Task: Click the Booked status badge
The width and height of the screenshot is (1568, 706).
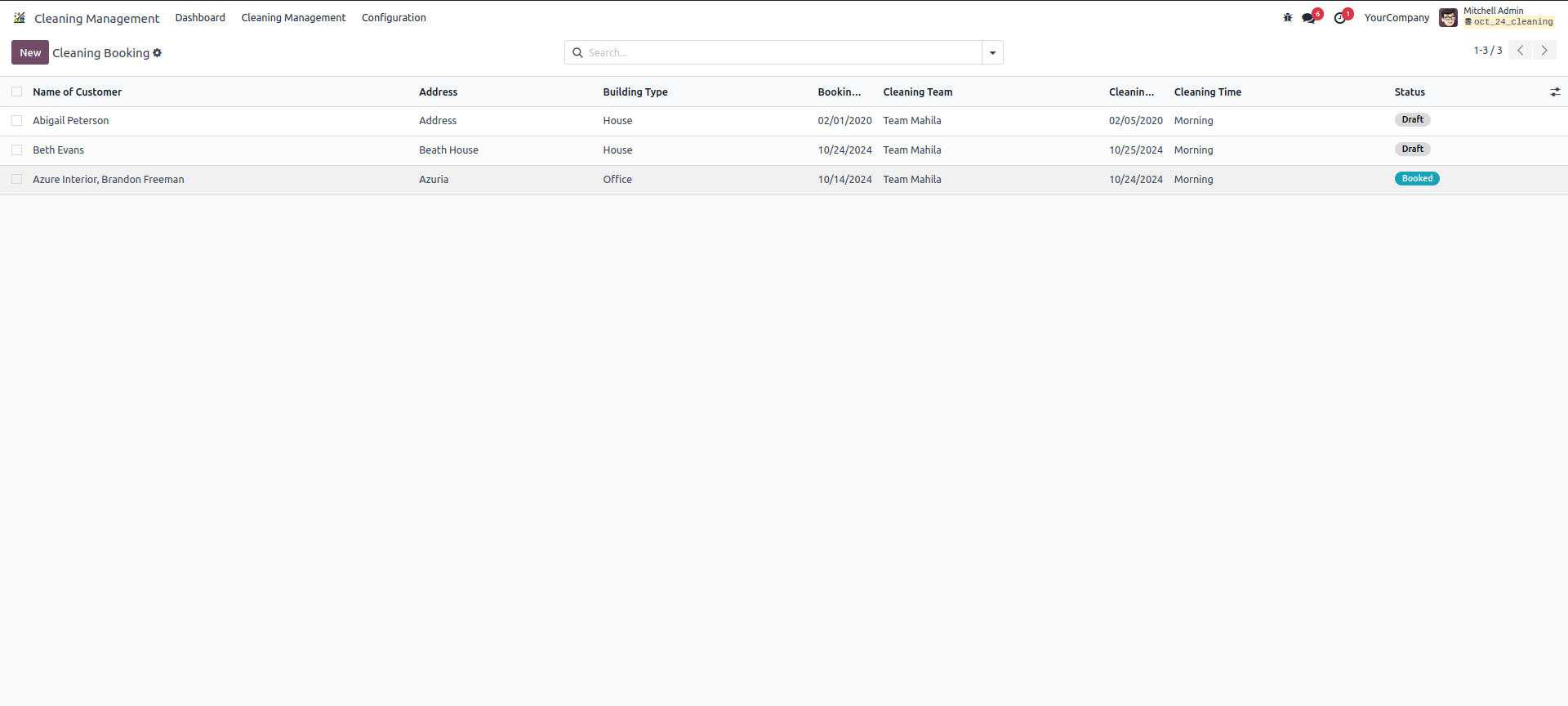Action: pyautogui.click(x=1417, y=179)
